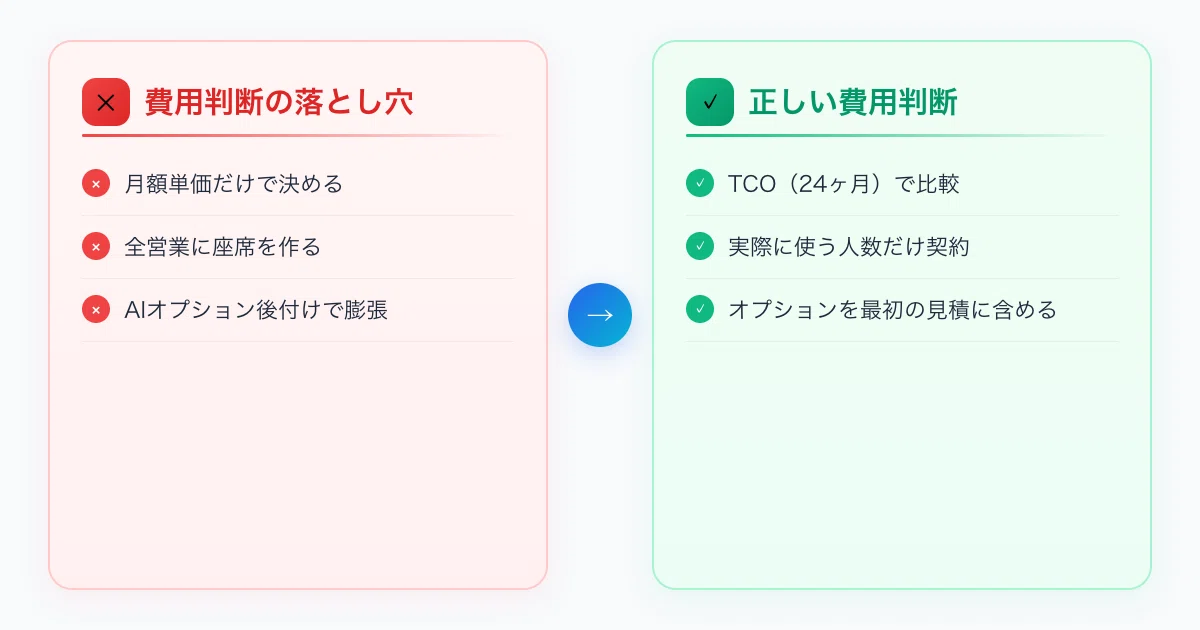This screenshot has height=630, width=1200.
Task: Click the large red X header icon
Action: (106, 102)
